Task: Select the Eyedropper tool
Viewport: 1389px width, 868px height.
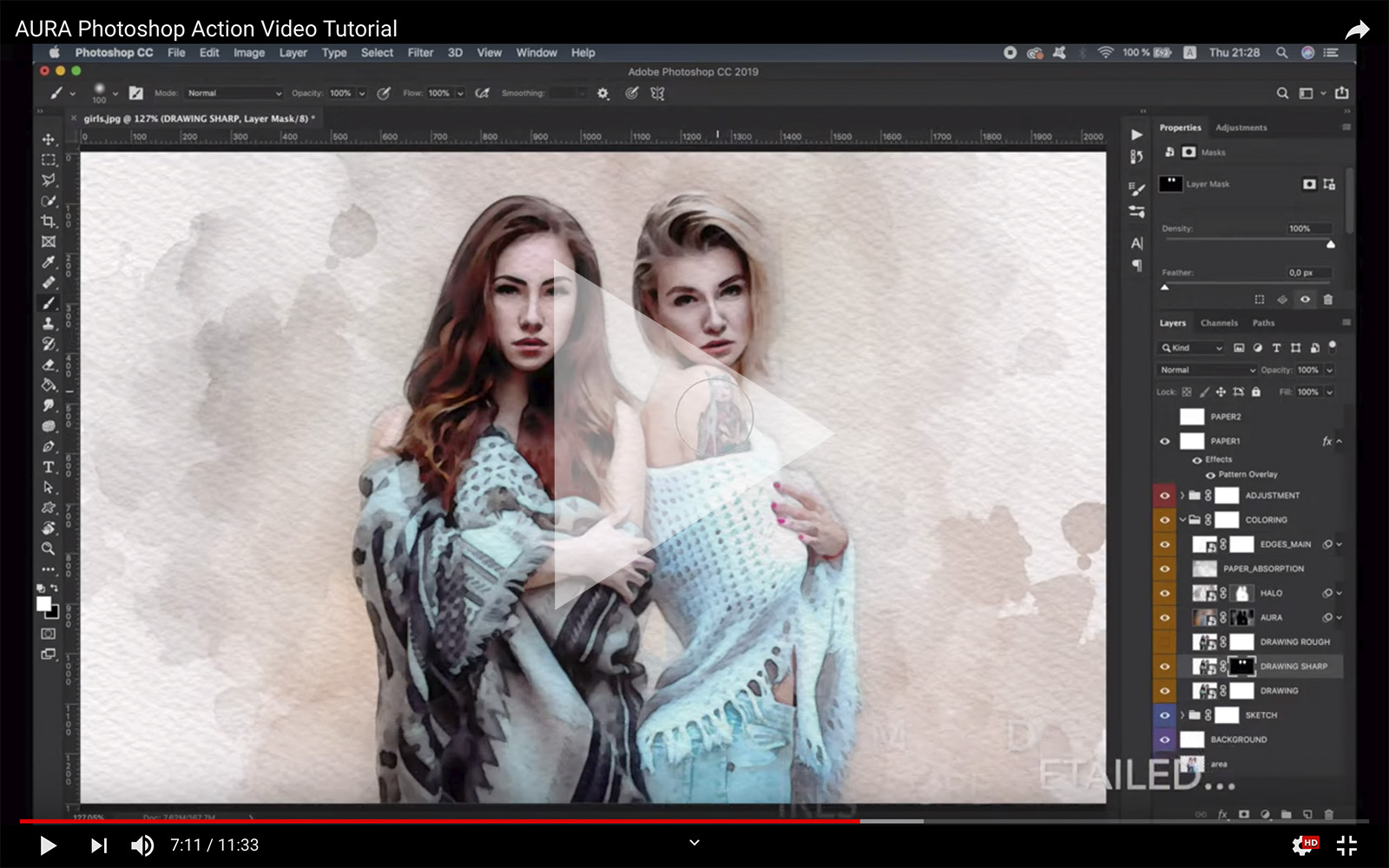Action: (49, 262)
